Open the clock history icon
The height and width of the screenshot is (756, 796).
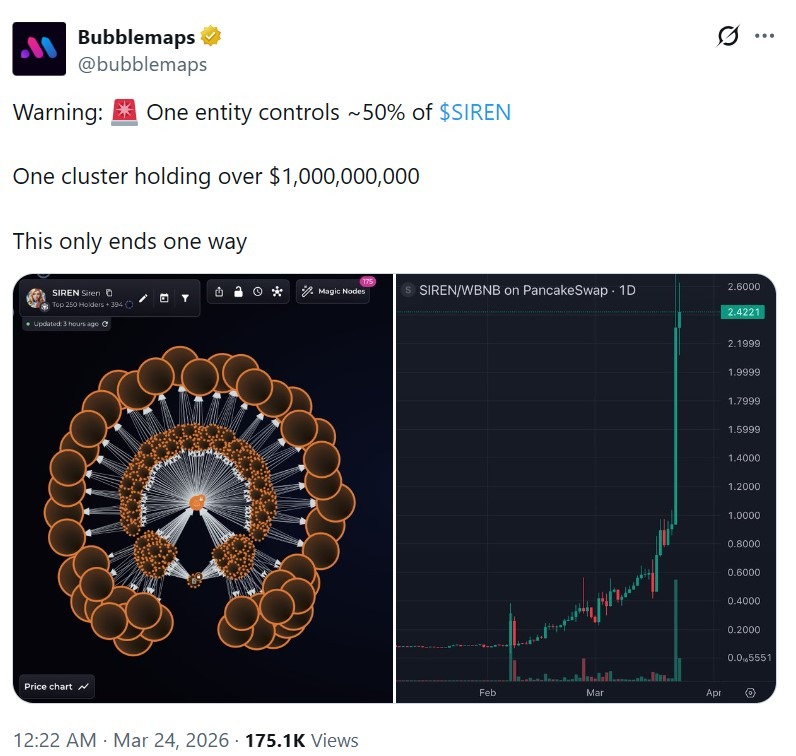258,292
